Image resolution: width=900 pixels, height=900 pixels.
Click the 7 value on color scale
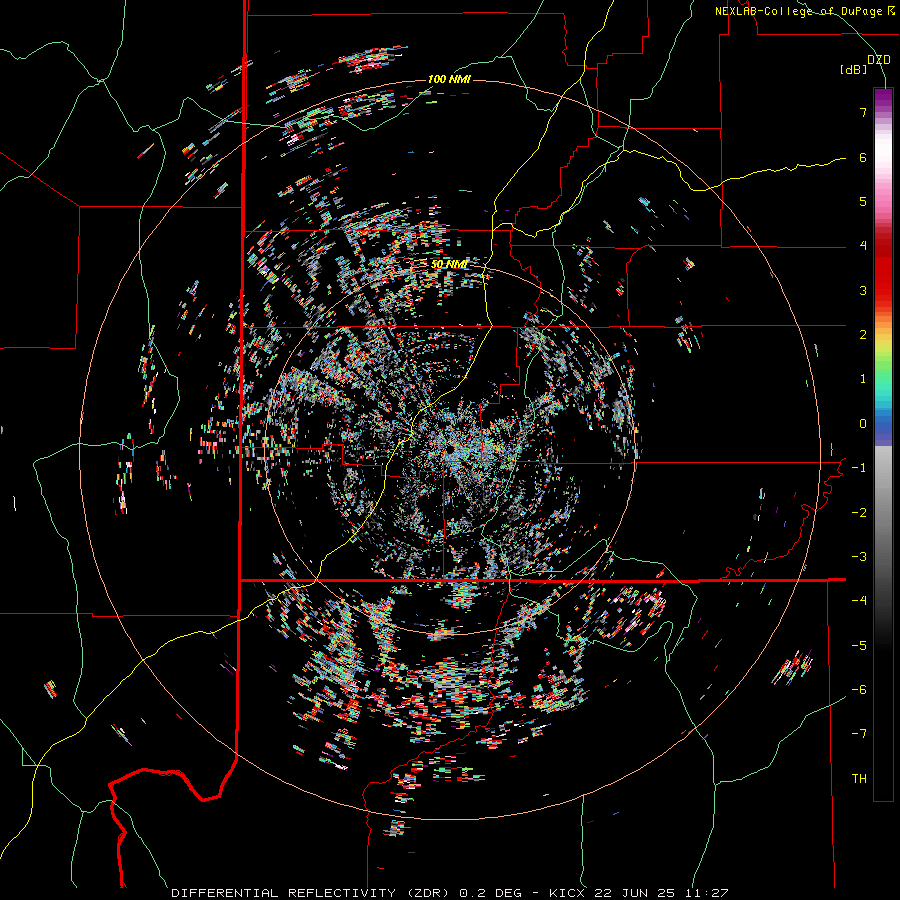pyautogui.click(x=863, y=112)
